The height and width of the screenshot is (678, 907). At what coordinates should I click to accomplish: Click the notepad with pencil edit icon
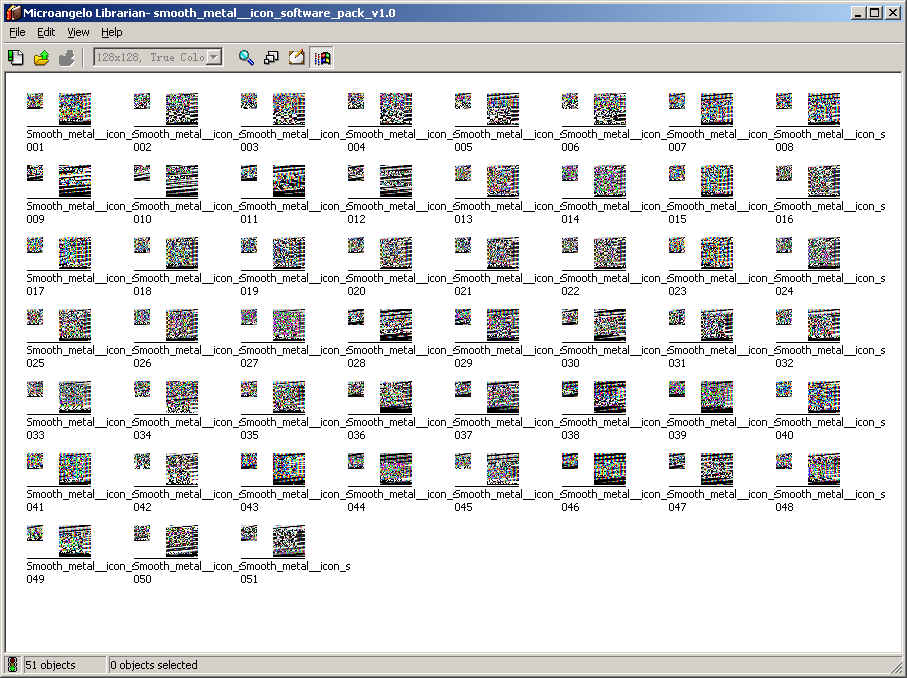click(296, 57)
